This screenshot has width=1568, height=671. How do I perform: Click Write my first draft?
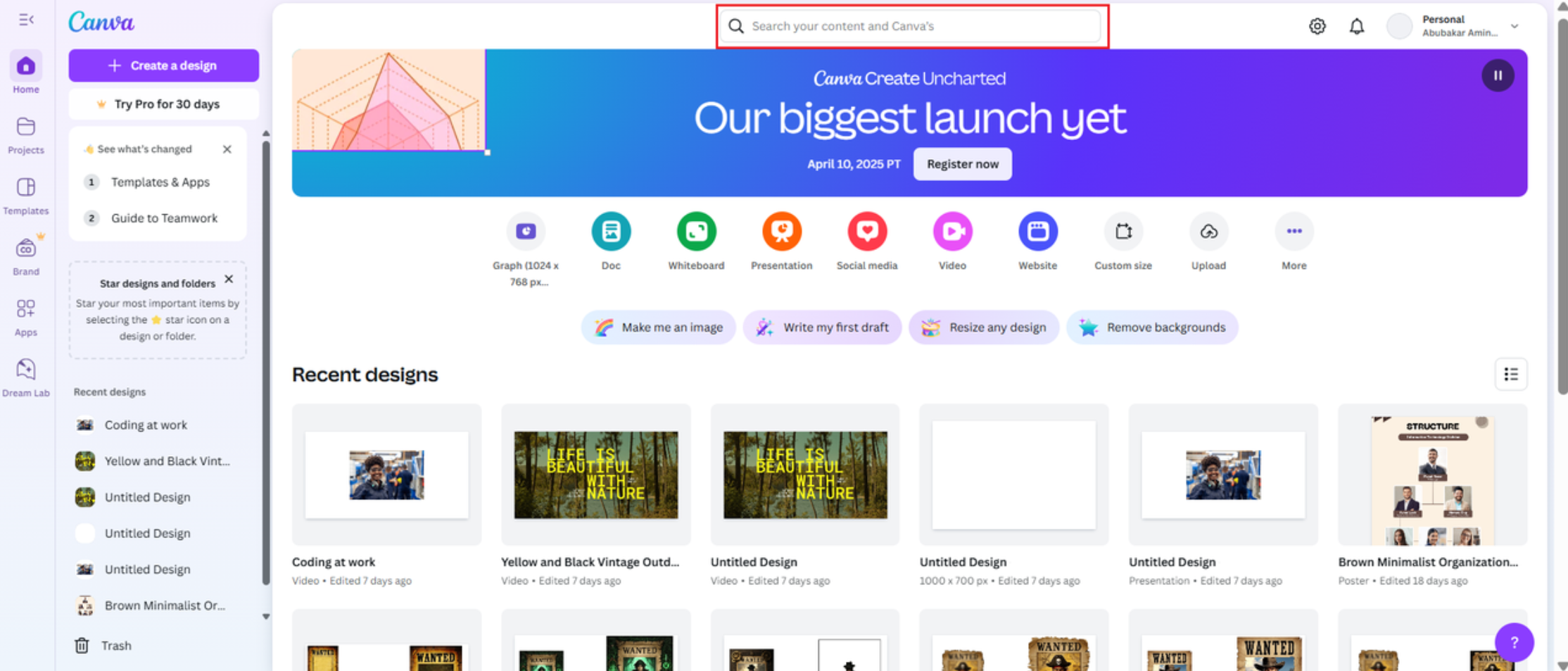point(822,327)
